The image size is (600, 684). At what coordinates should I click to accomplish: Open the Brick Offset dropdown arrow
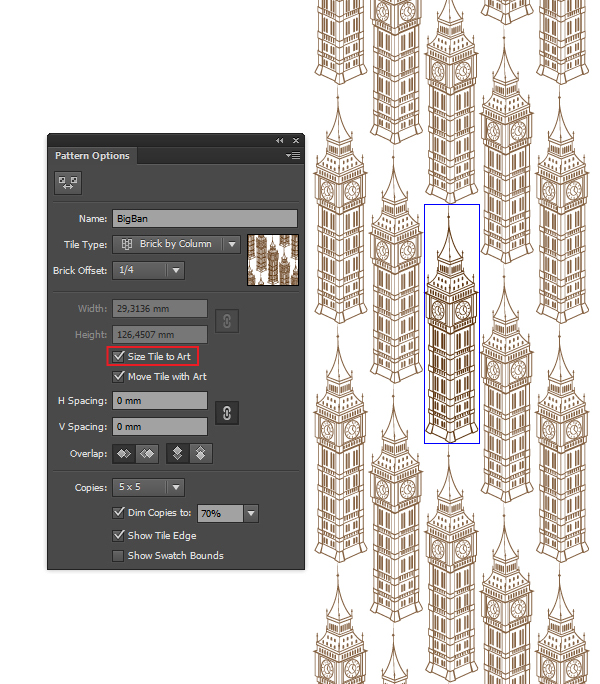point(176,270)
